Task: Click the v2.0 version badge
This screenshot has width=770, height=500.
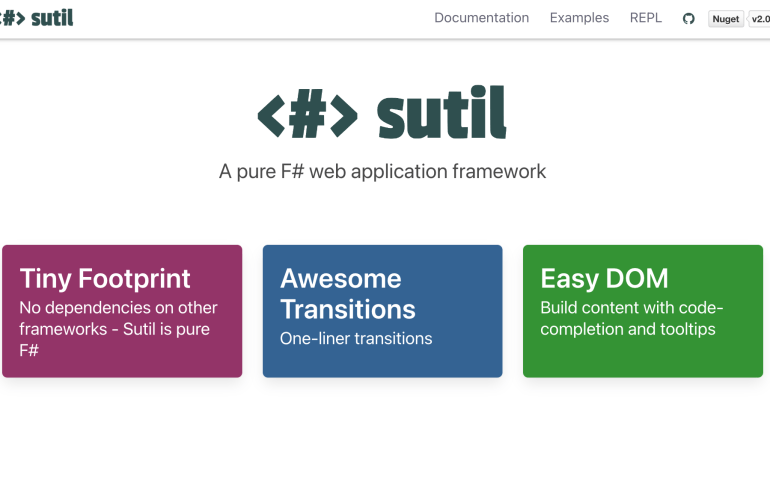Action: 759,18
